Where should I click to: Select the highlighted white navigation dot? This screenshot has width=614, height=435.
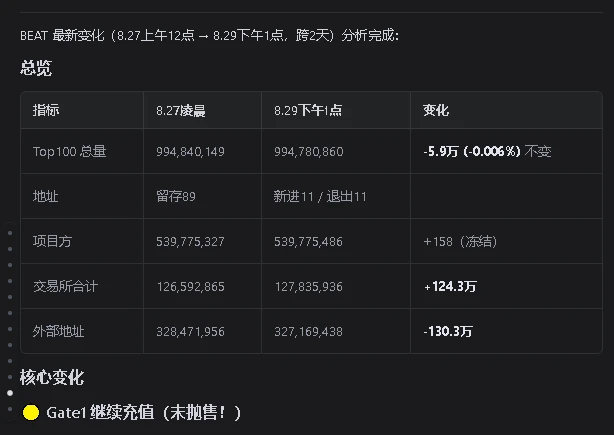click(x=10, y=393)
